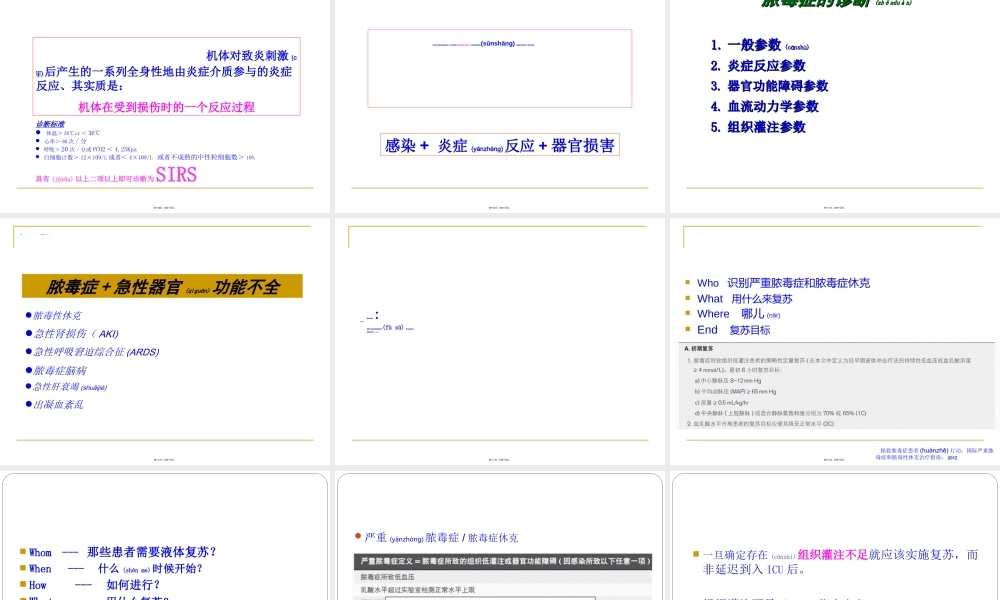Viewport: 1000px width, 600px height.
Task: Open the 组织灌注不足 ICU slide
Action: point(834,536)
